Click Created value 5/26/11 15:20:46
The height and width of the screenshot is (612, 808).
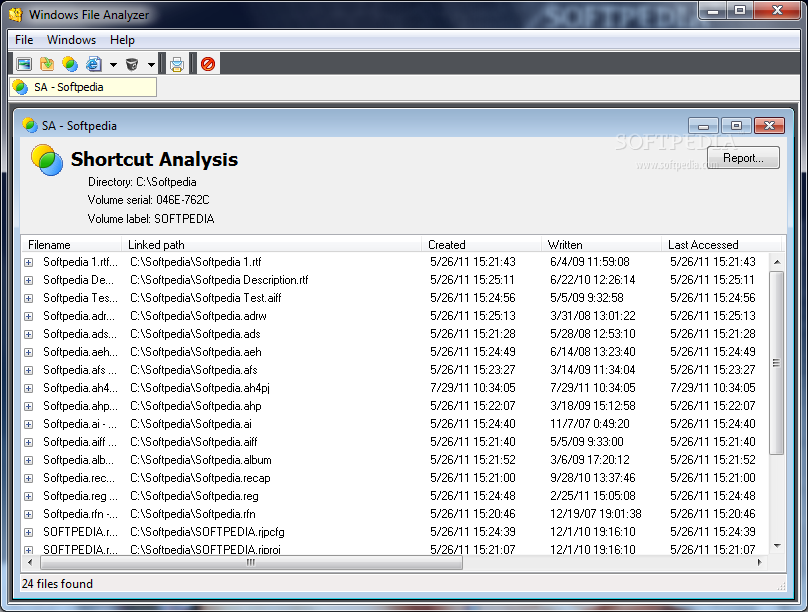473,515
